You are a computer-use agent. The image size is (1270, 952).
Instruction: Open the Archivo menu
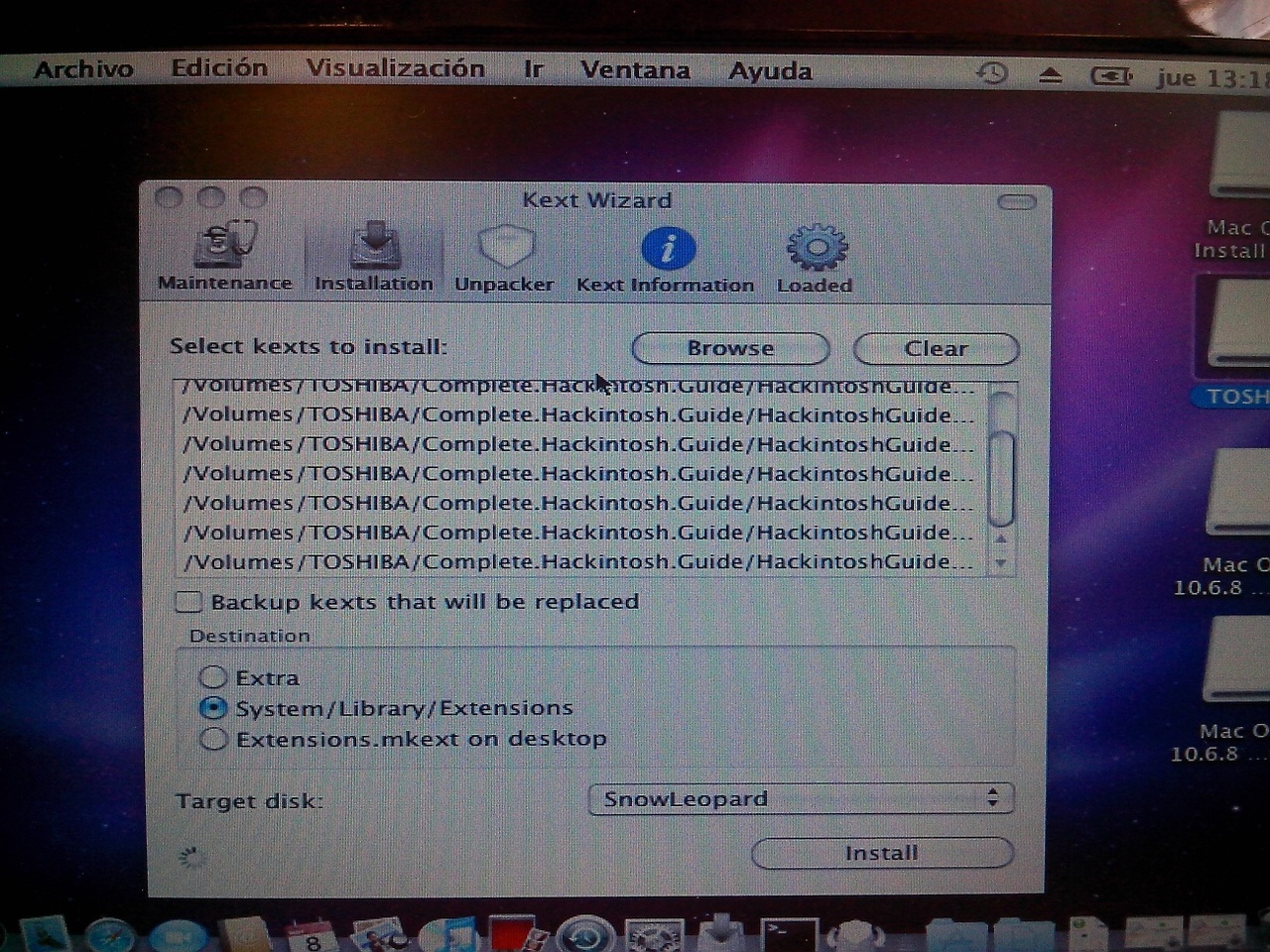[x=83, y=68]
